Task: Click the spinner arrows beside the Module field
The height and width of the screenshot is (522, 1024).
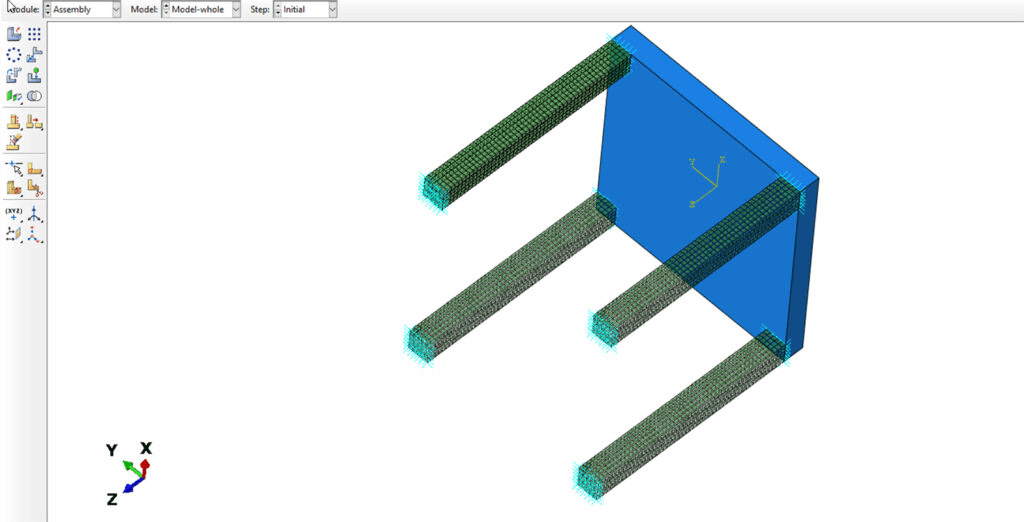Action: click(x=47, y=9)
